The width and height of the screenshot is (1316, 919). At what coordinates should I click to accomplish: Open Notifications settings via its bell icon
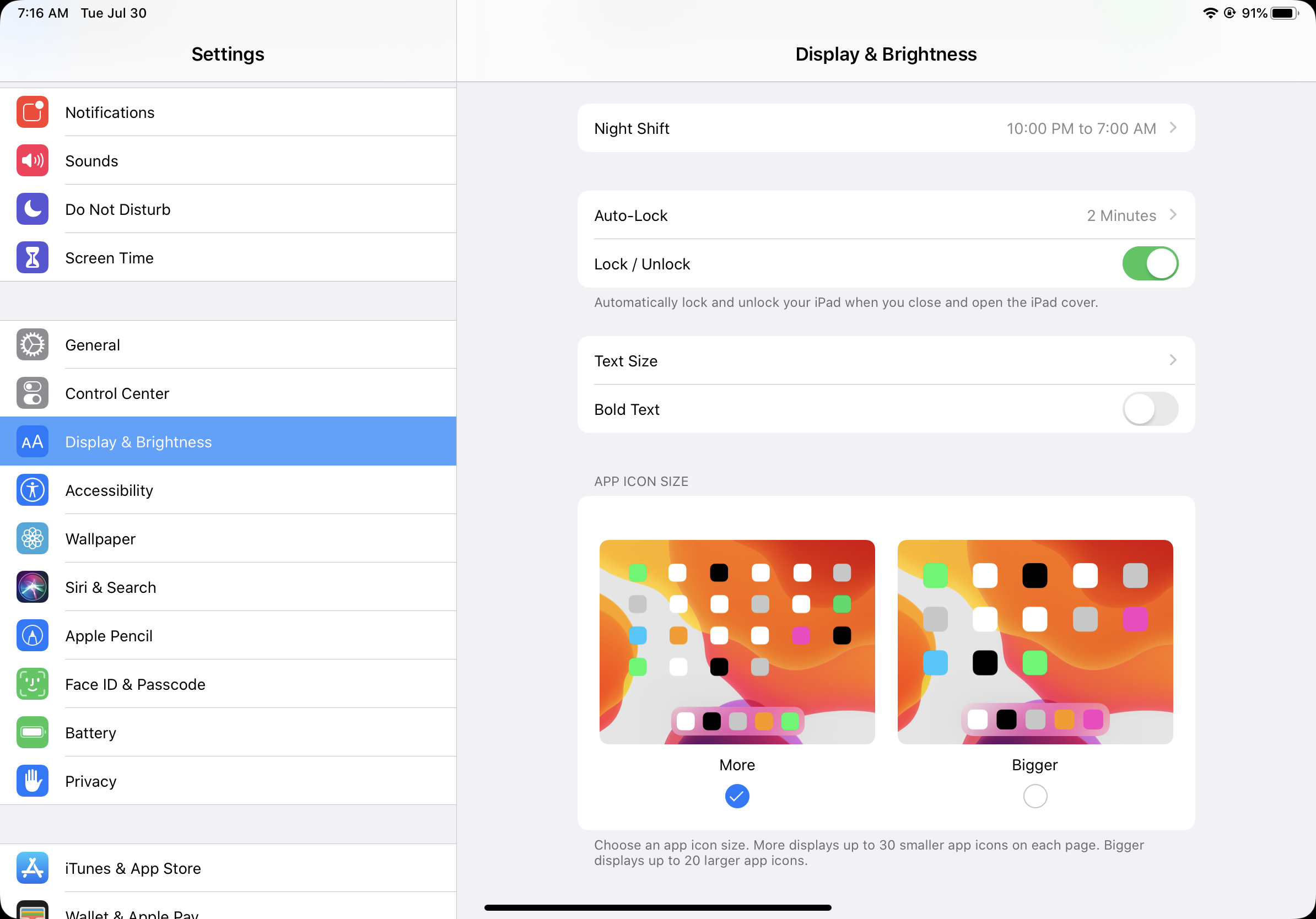click(32, 112)
